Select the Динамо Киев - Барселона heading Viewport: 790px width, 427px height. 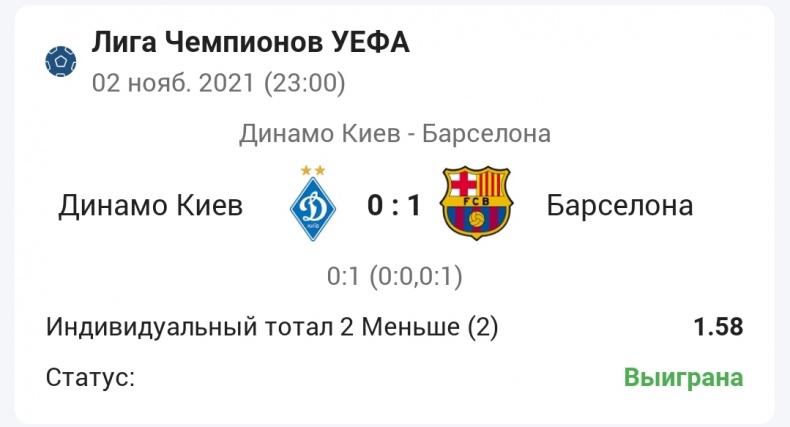coord(395,134)
